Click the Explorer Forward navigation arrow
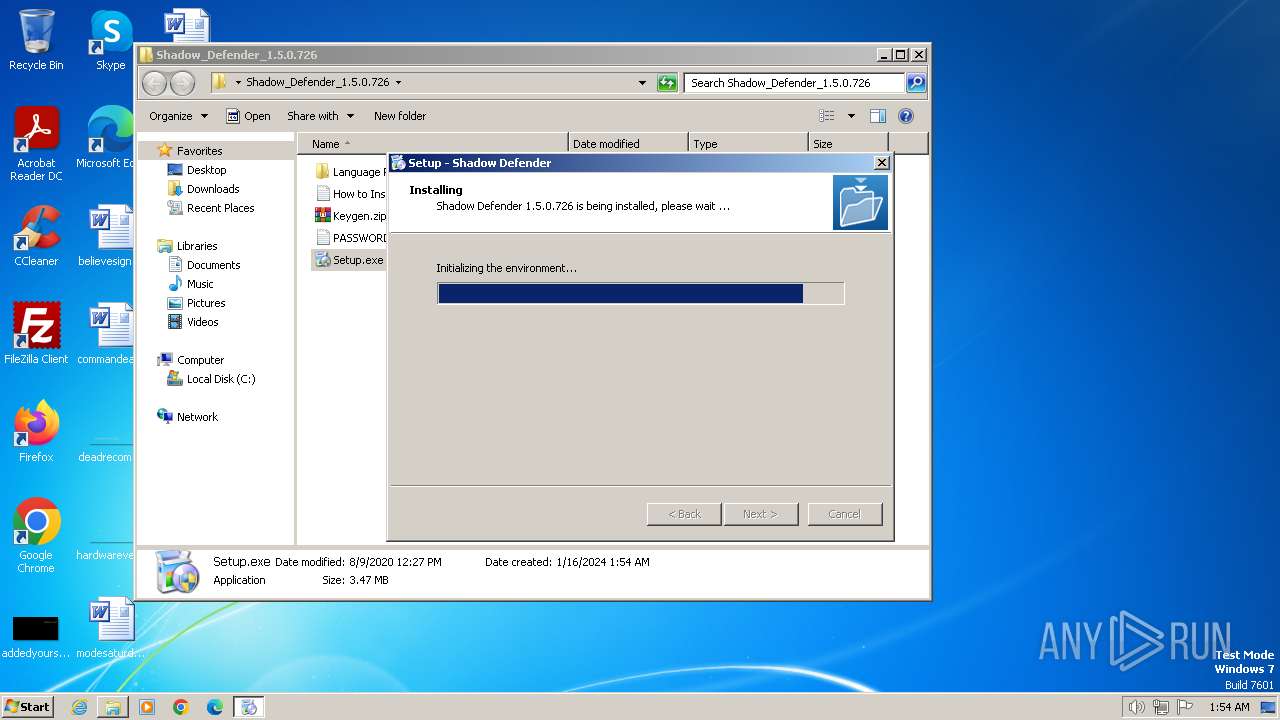Viewport: 1280px width, 720px height. tap(182, 83)
